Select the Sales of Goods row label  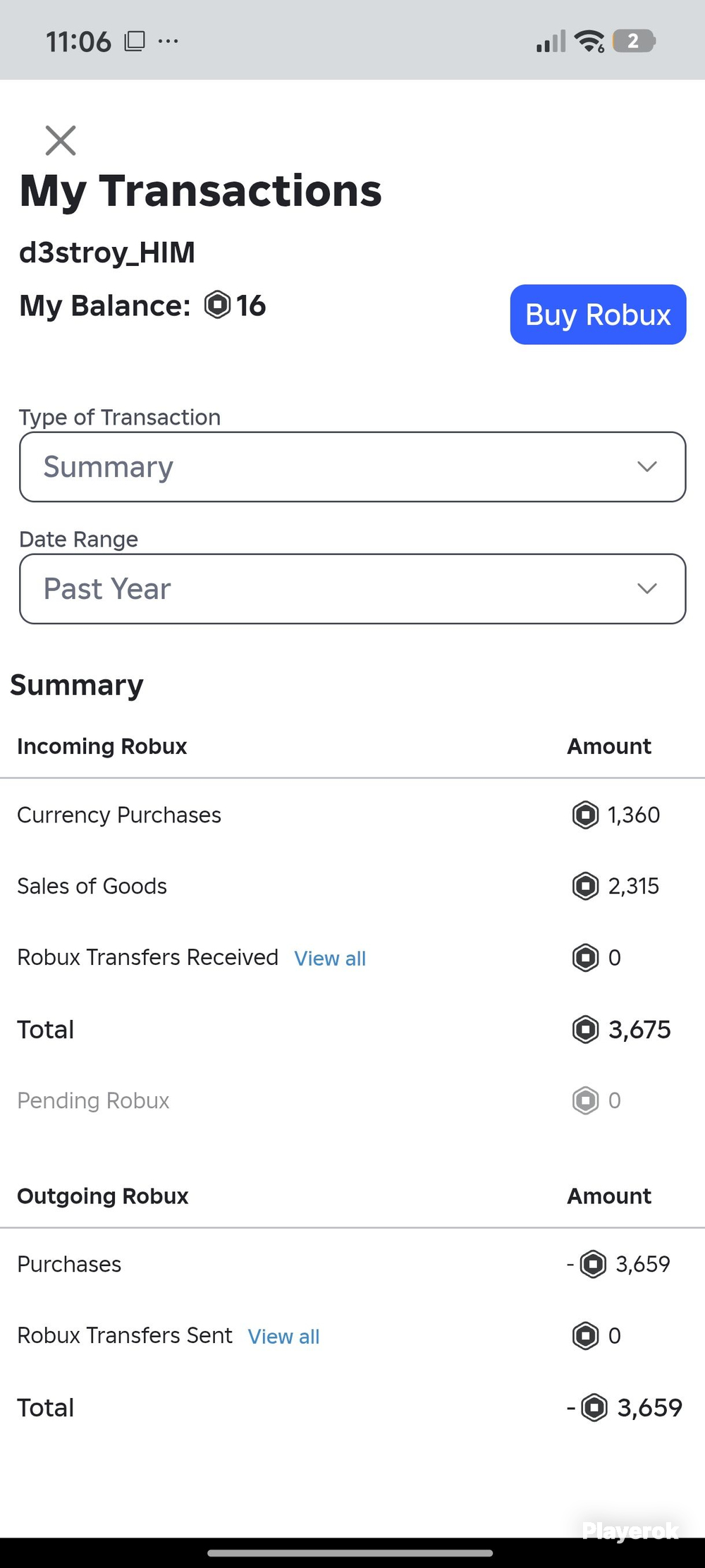92,887
